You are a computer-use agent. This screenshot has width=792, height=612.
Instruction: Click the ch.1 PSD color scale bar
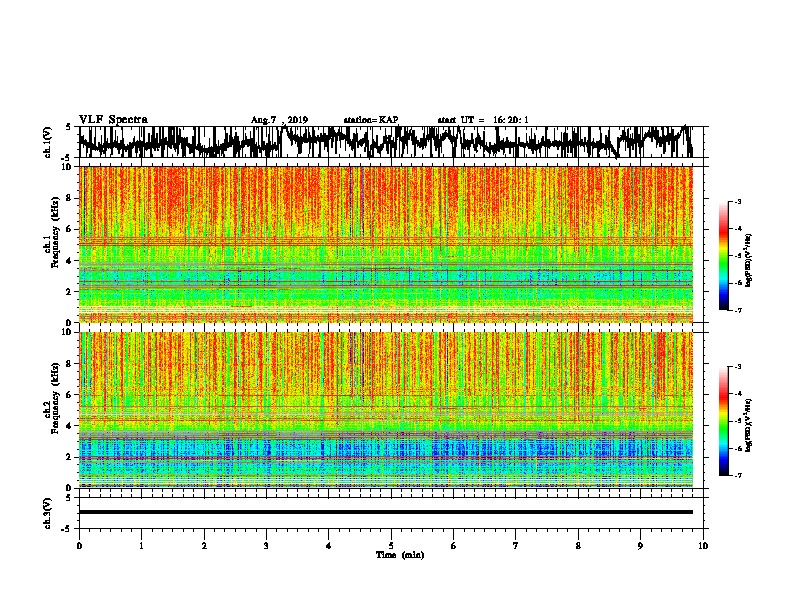723,256
